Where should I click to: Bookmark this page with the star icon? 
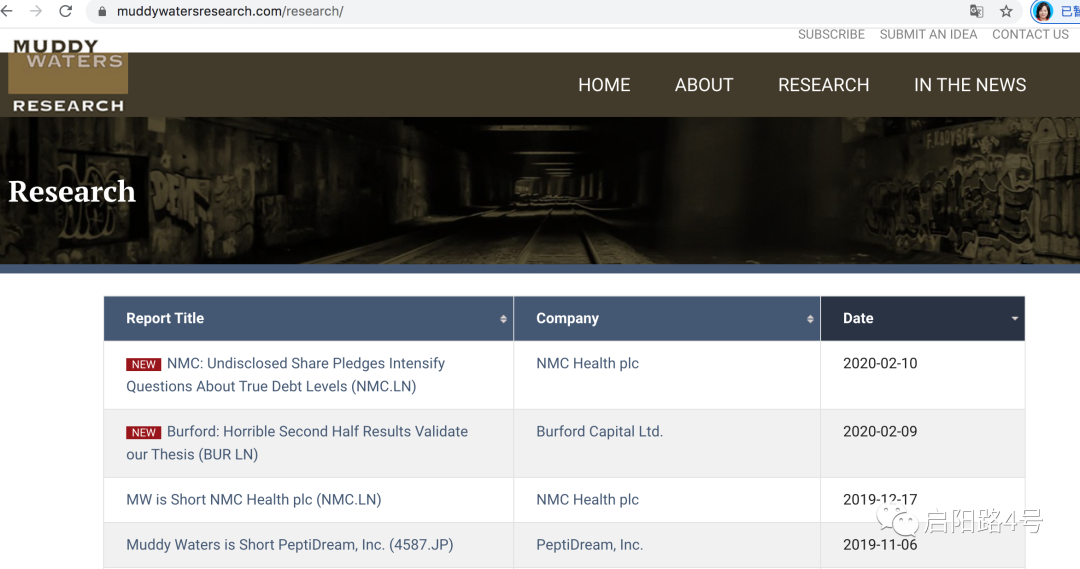(x=1006, y=11)
